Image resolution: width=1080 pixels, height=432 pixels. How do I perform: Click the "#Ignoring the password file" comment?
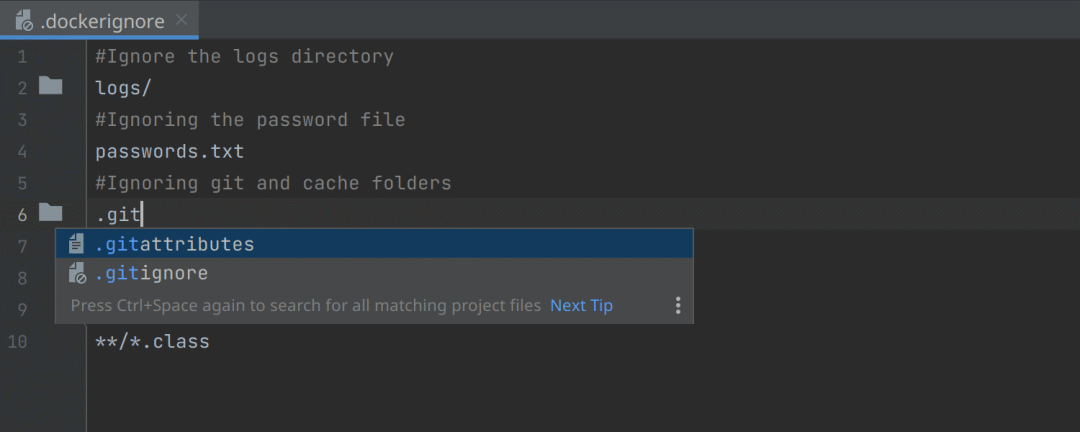[x=250, y=120]
